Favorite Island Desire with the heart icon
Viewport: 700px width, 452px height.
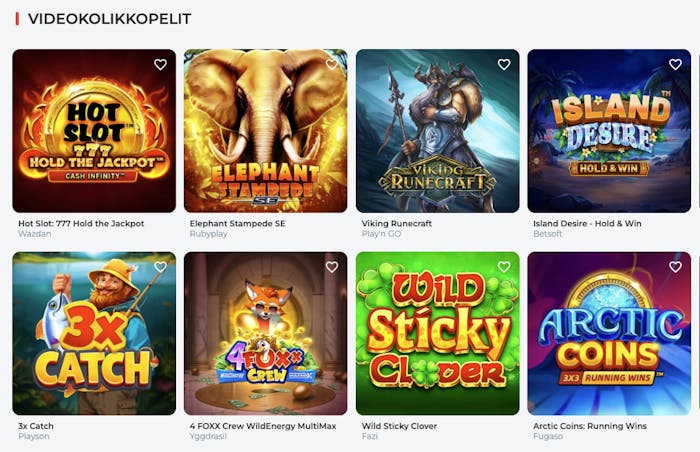point(675,64)
